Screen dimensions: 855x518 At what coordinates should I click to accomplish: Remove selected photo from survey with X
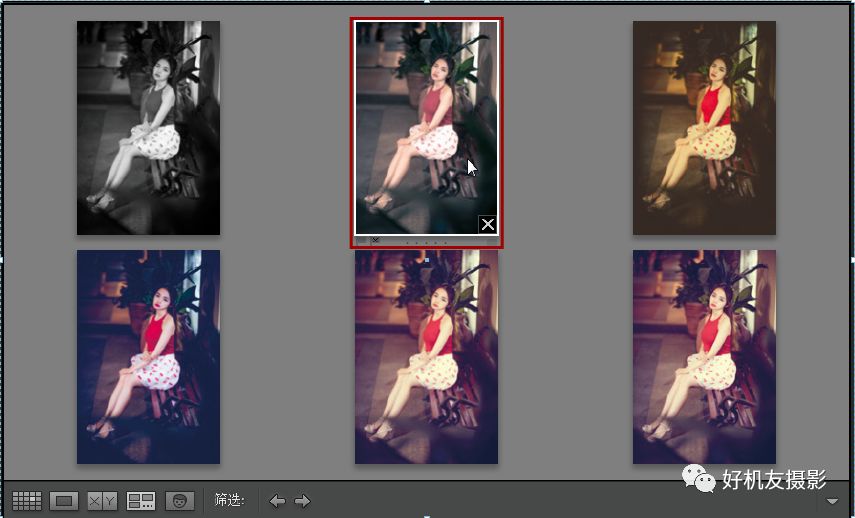[x=487, y=224]
